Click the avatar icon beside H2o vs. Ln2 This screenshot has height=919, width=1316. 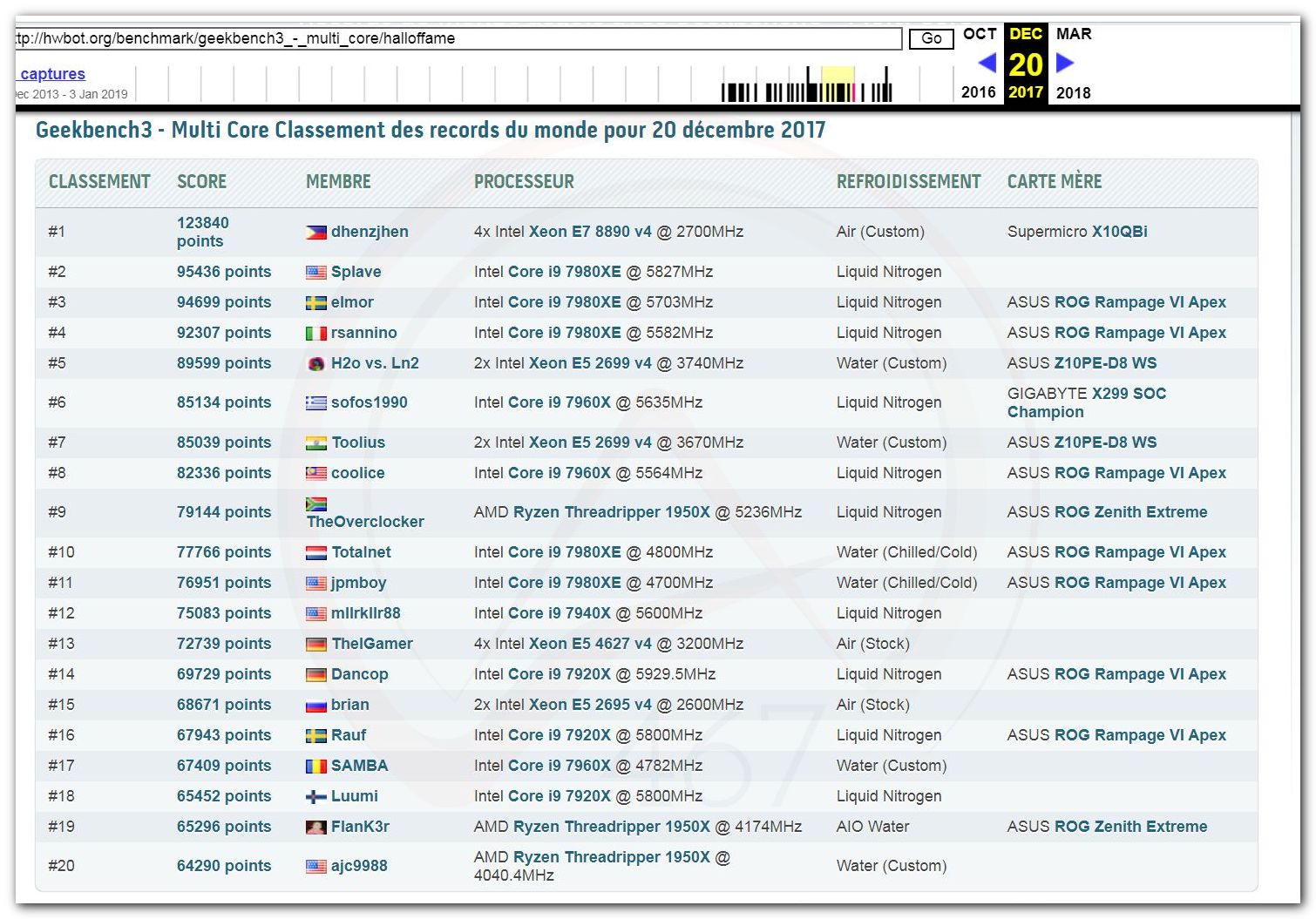316,363
